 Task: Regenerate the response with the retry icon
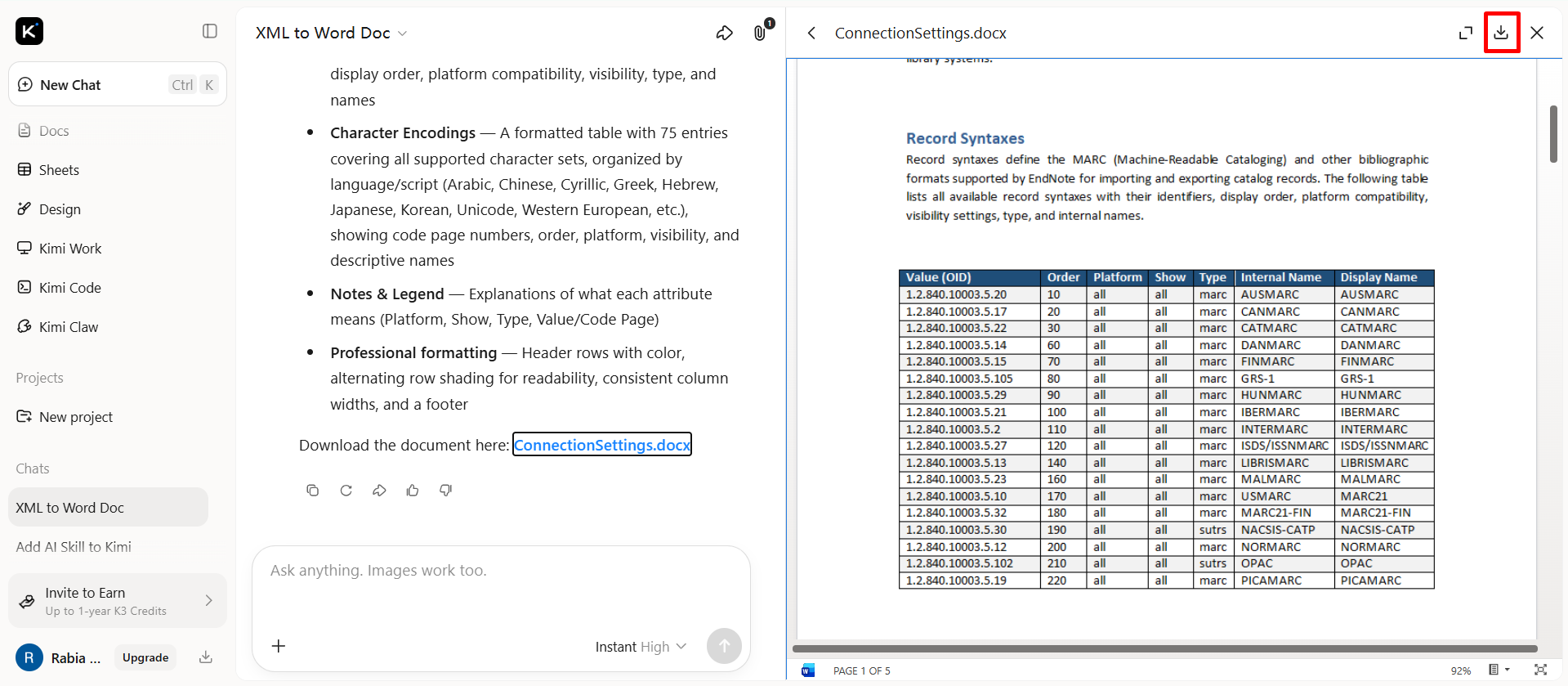pyautogui.click(x=346, y=490)
